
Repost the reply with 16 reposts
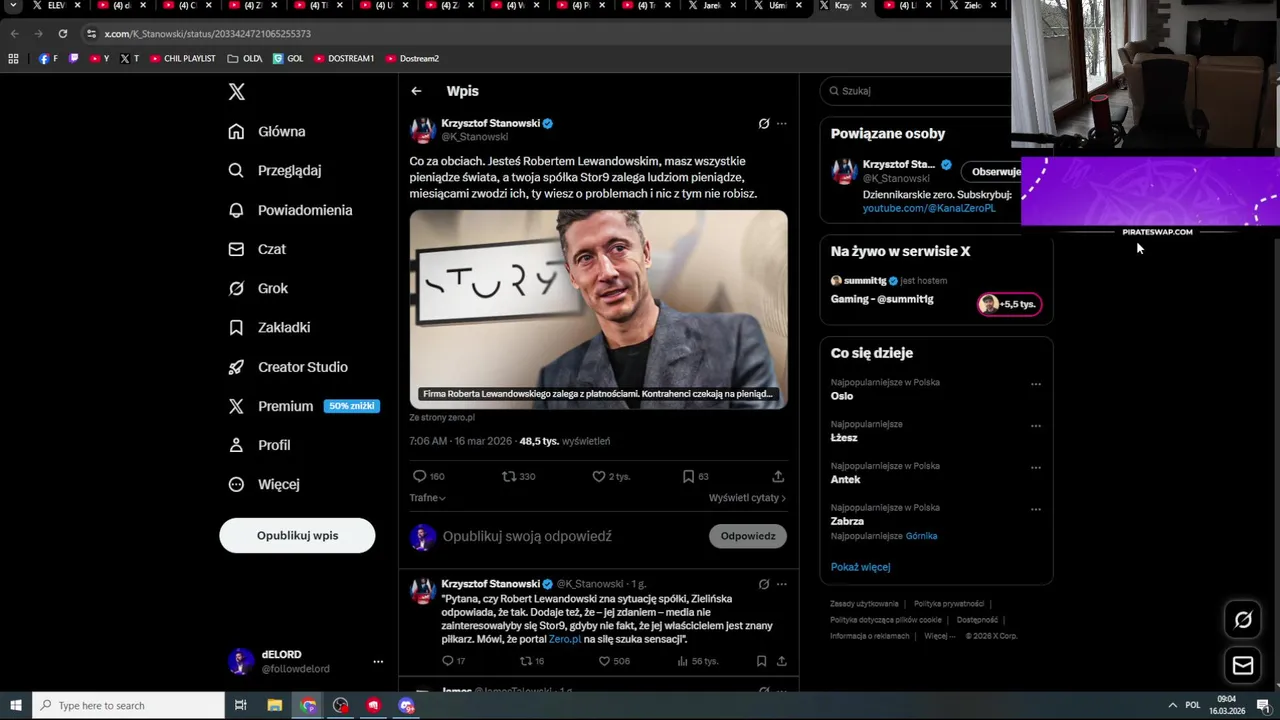tap(532, 661)
